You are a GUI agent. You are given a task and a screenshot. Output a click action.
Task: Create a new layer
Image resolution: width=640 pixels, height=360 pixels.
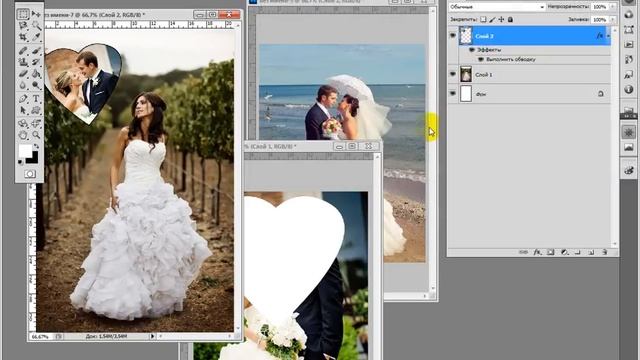[591, 252]
